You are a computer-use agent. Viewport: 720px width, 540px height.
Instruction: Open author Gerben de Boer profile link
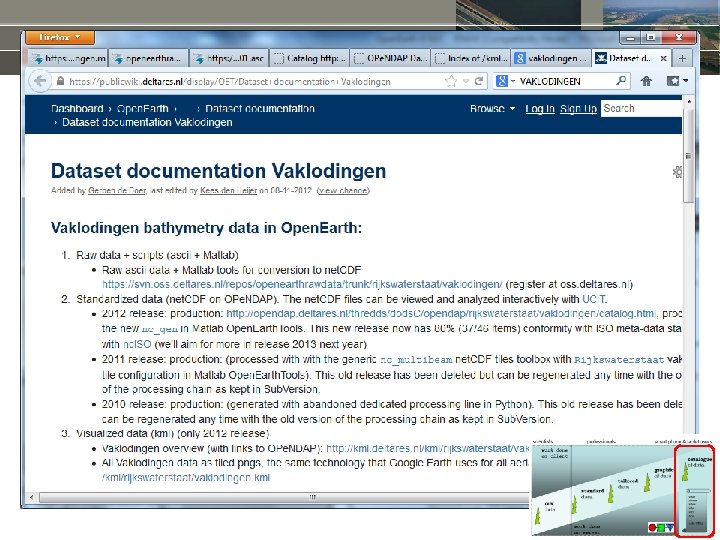coord(117,191)
